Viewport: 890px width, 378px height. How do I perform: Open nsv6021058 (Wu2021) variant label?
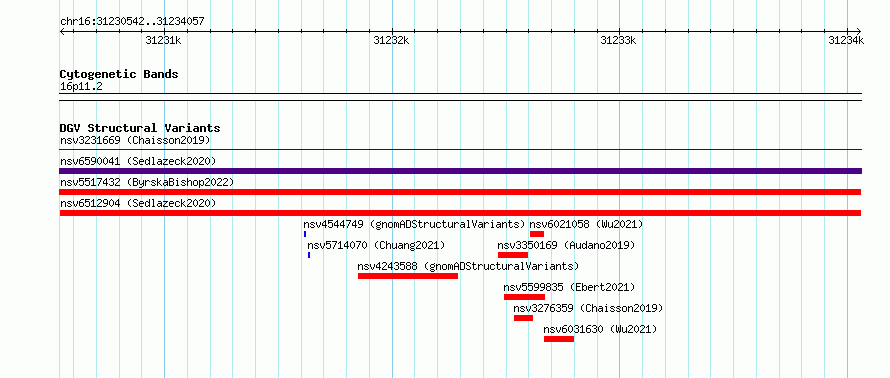[x=586, y=224]
